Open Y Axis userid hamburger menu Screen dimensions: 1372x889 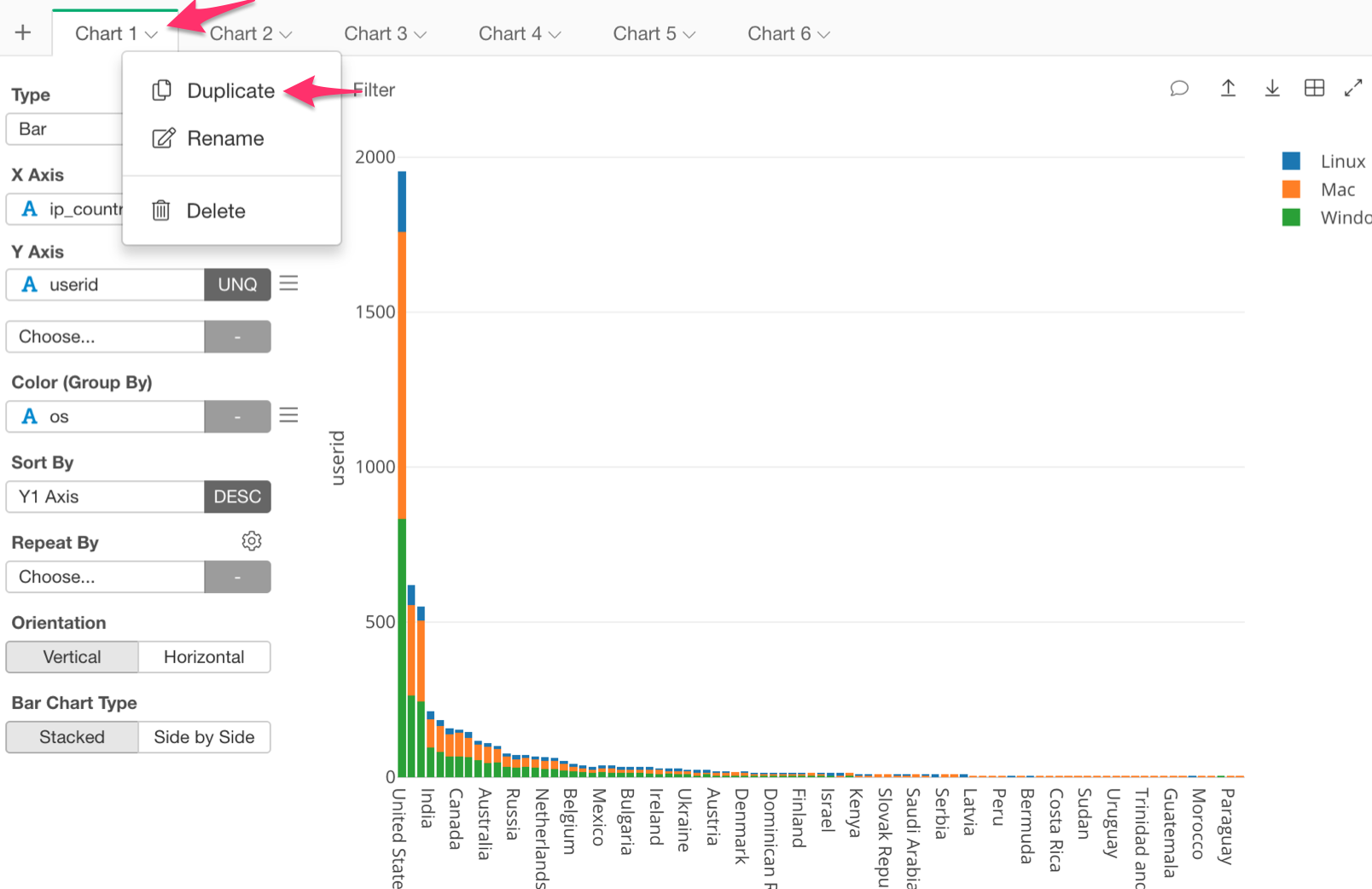(x=289, y=283)
